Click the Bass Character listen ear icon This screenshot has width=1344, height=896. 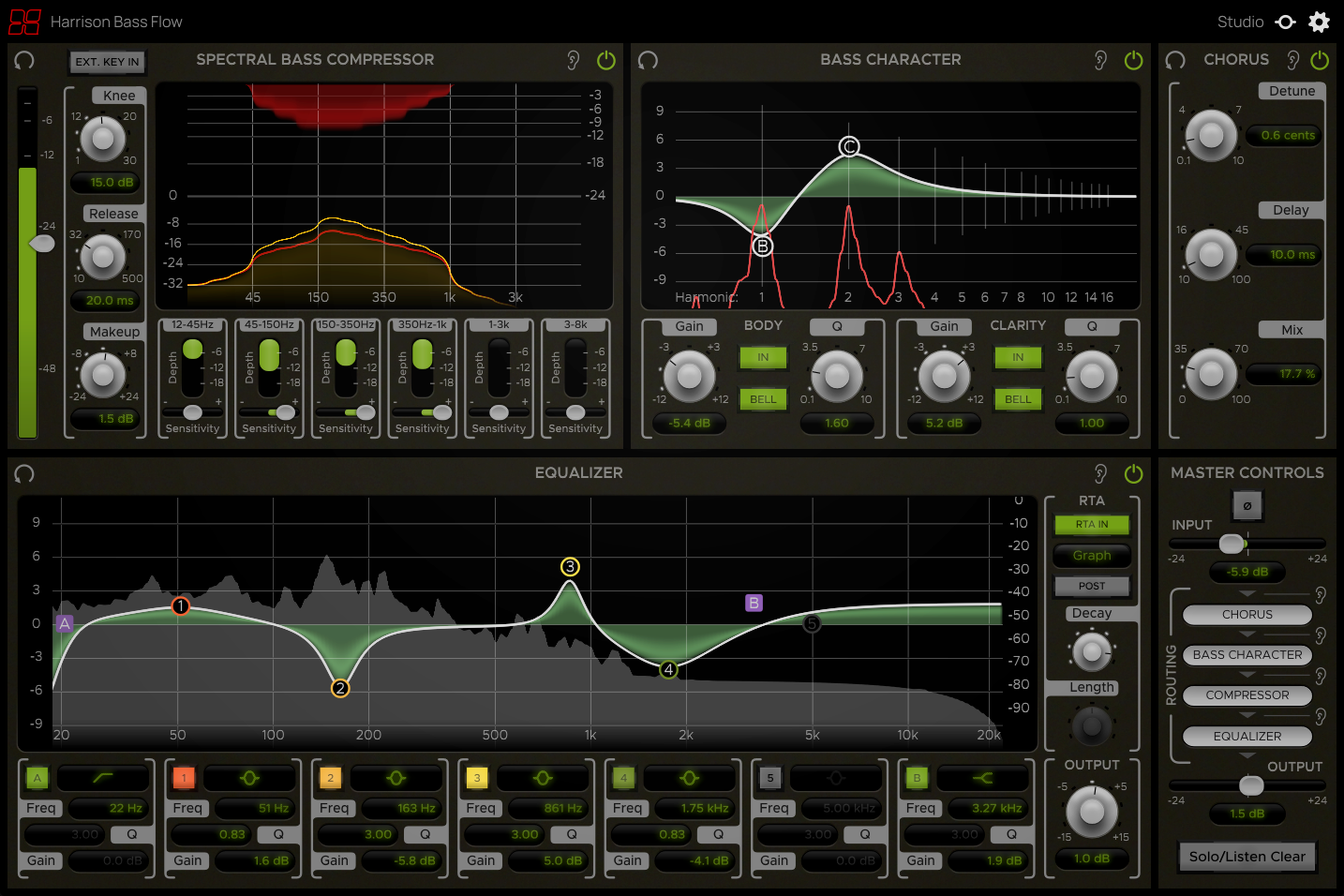click(1100, 60)
